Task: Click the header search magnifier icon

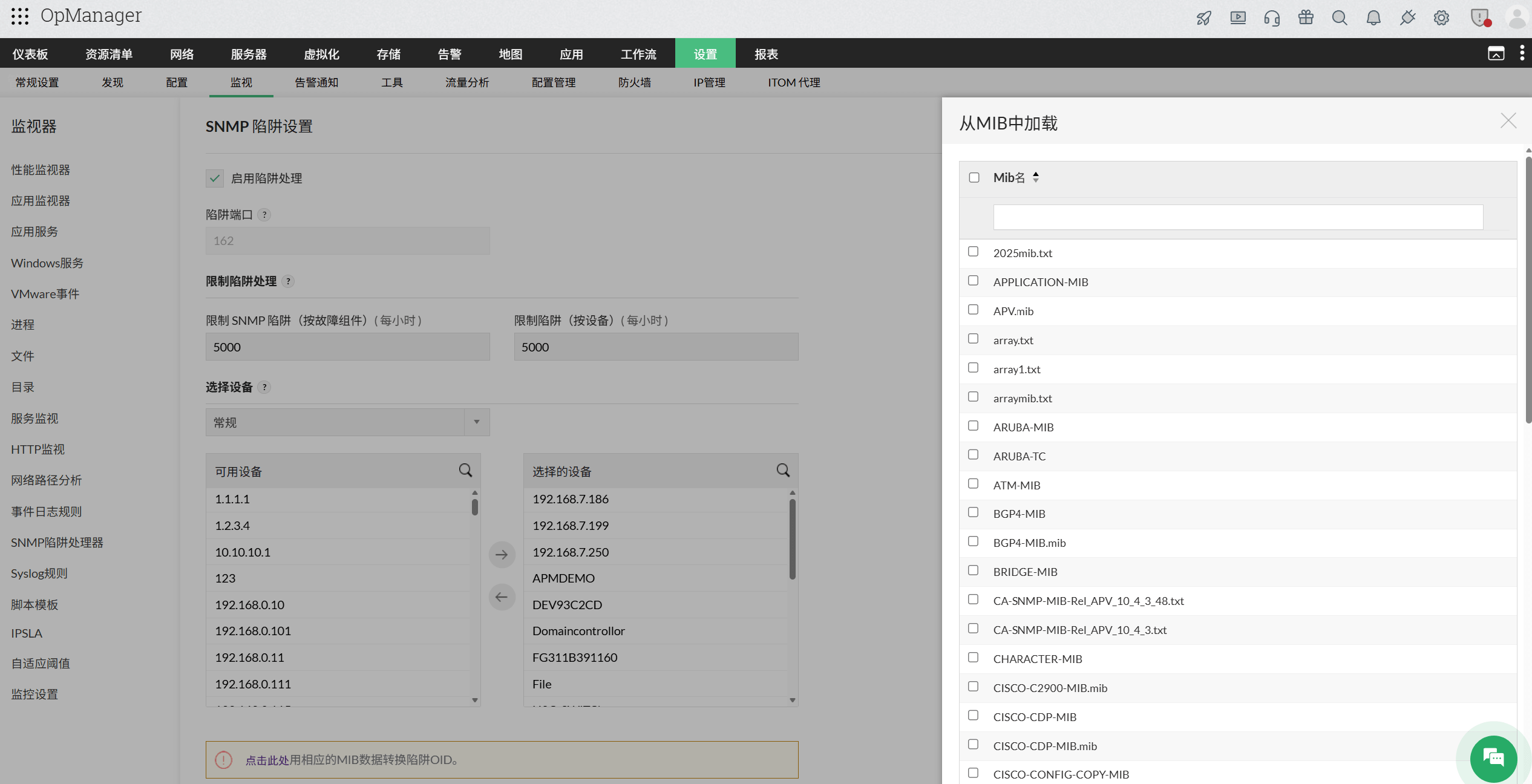Action: coord(1340,18)
